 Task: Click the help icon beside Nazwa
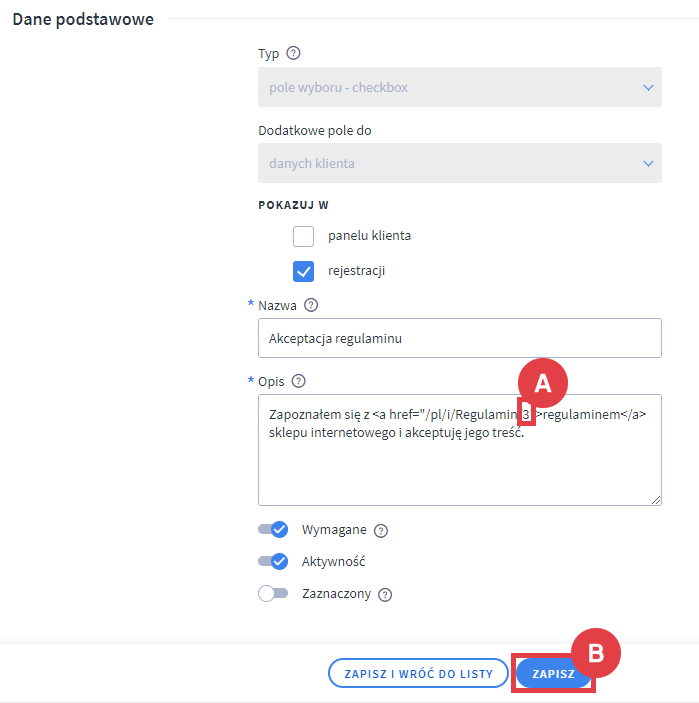coord(311,305)
